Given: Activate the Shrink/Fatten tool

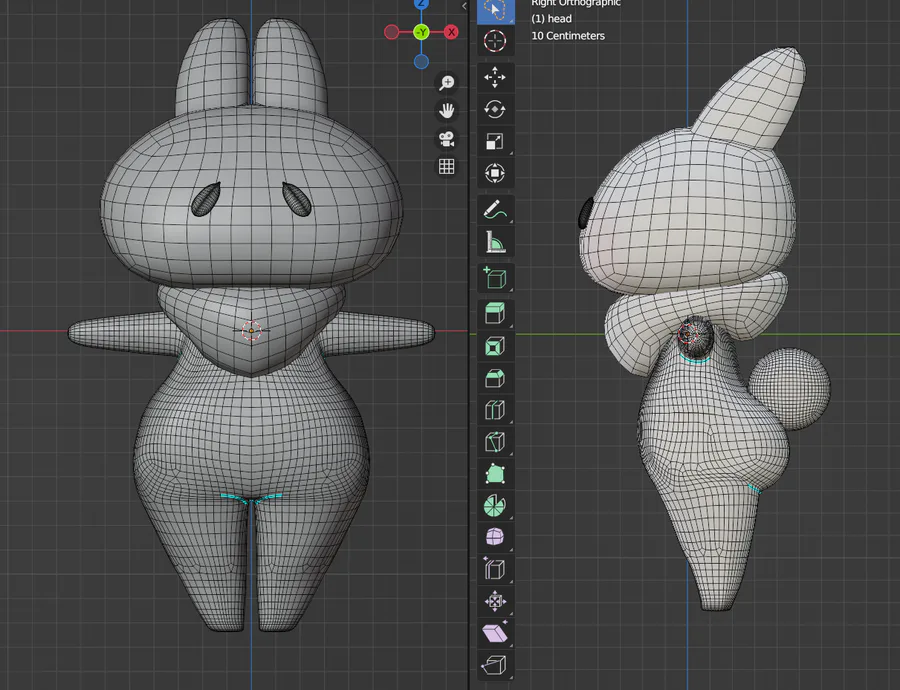Looking at the screenshot, I should pyautogui.click(x=495, y=602).
